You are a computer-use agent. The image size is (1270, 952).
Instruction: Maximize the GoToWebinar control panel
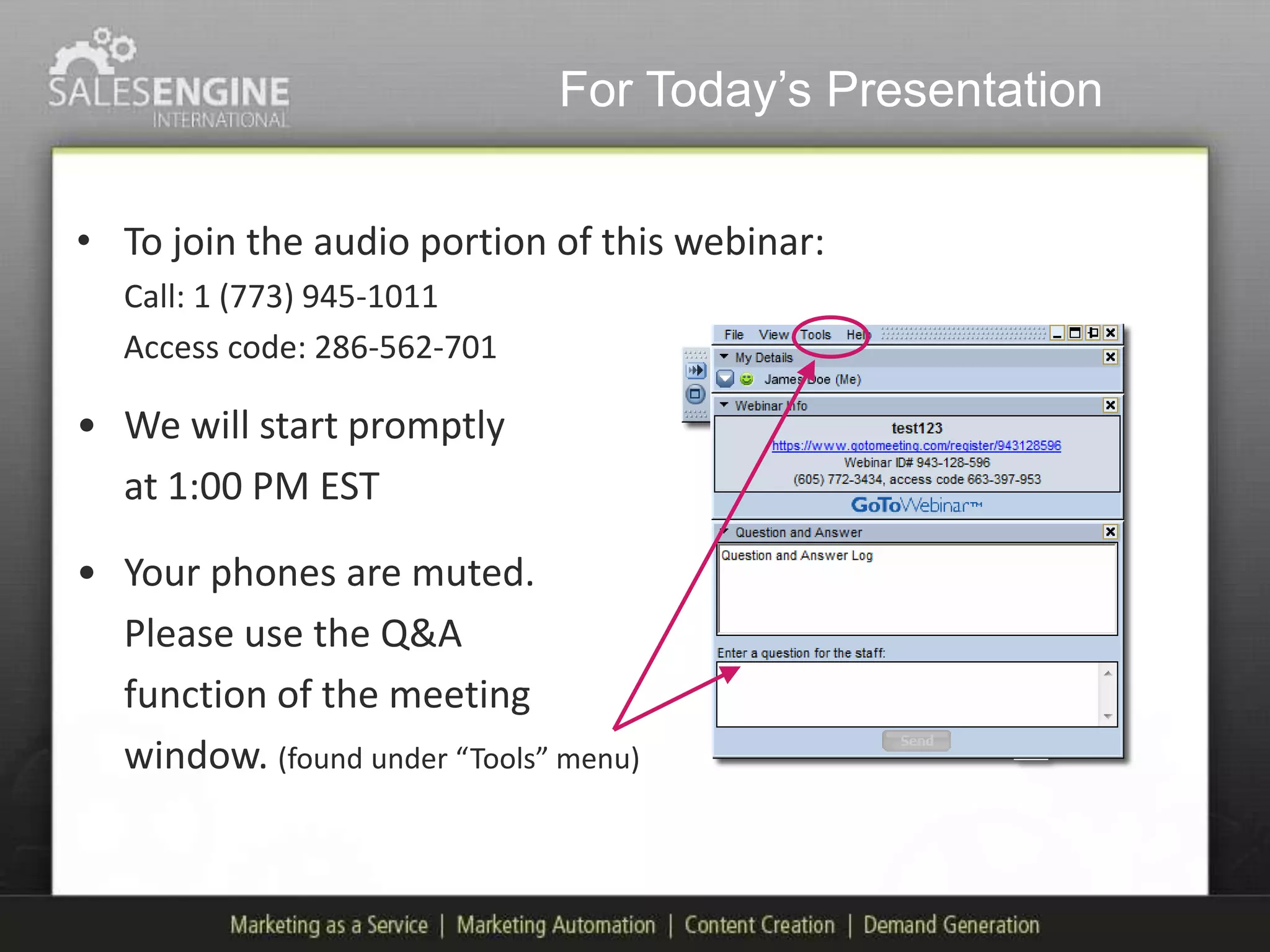click(x=1075, y=333)
